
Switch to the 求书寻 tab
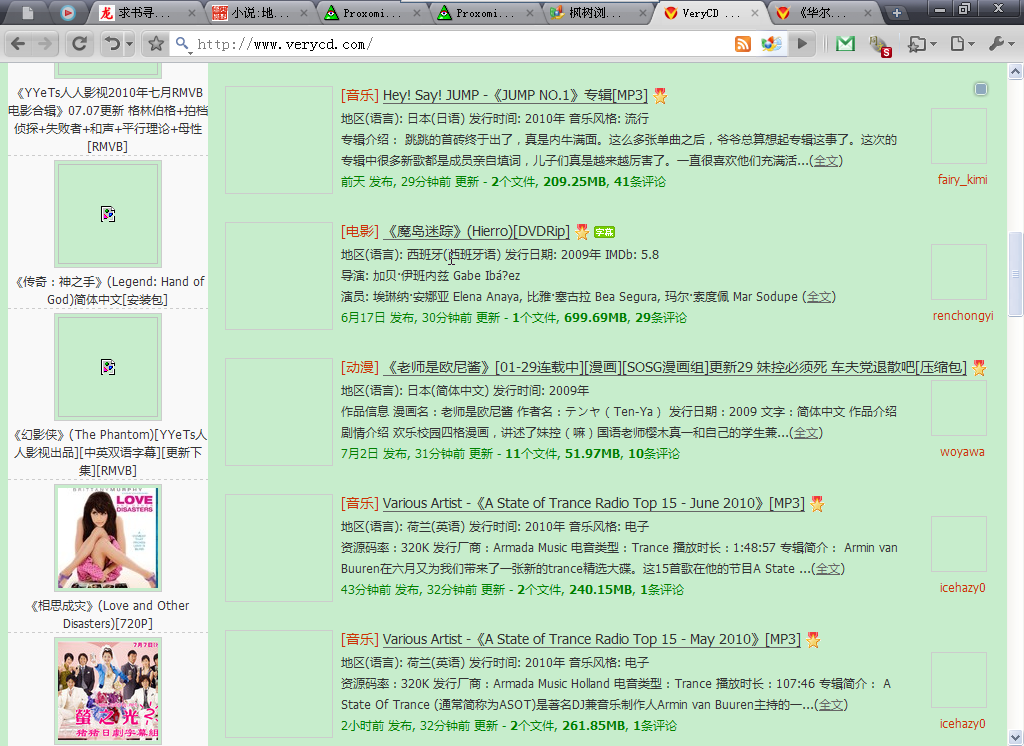tap(144, 13)
